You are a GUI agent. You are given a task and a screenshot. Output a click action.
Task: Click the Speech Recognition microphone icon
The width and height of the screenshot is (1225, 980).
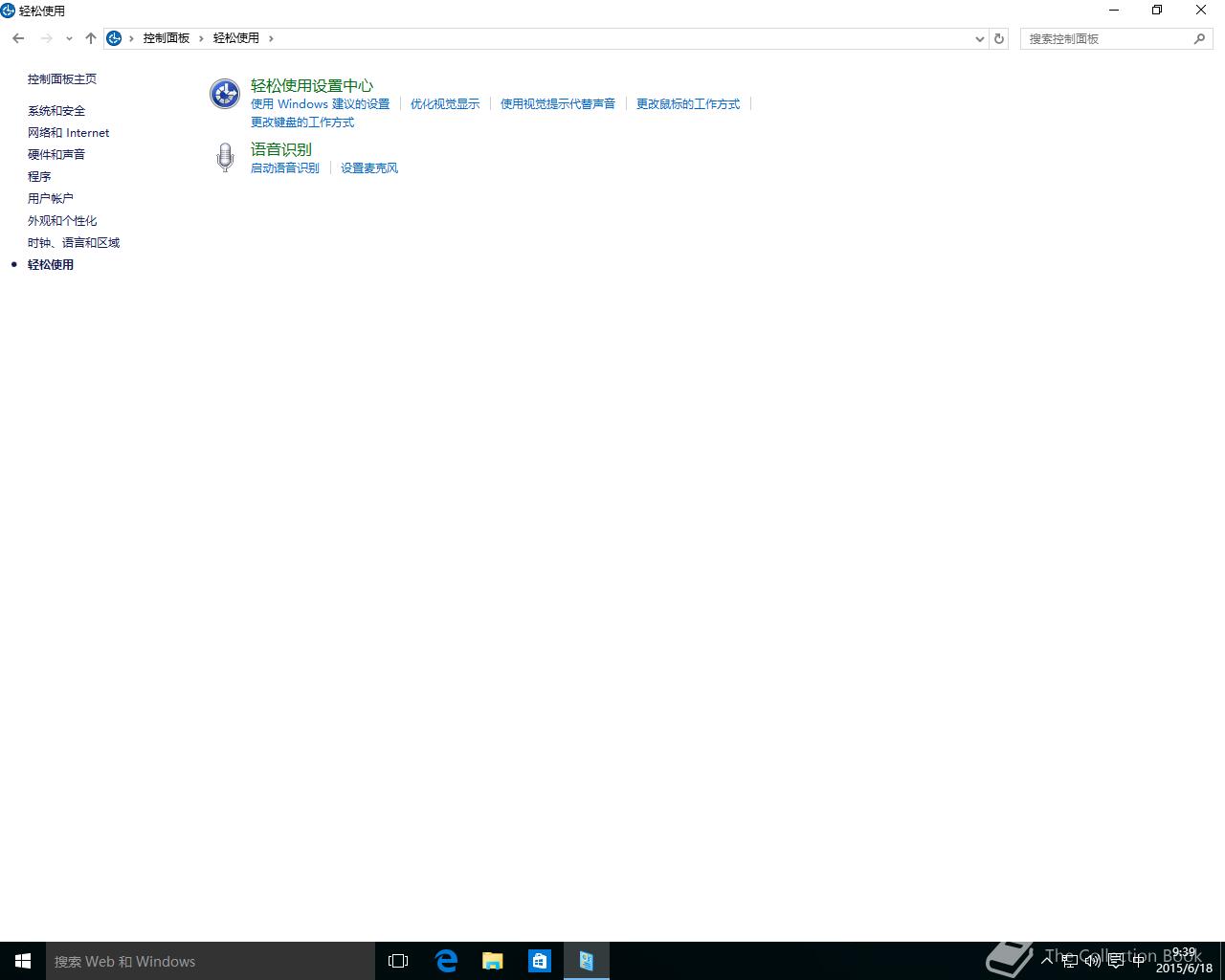pos(225,157)
